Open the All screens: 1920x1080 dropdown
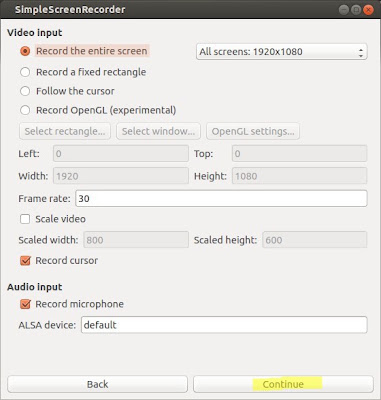 [282, 52]
